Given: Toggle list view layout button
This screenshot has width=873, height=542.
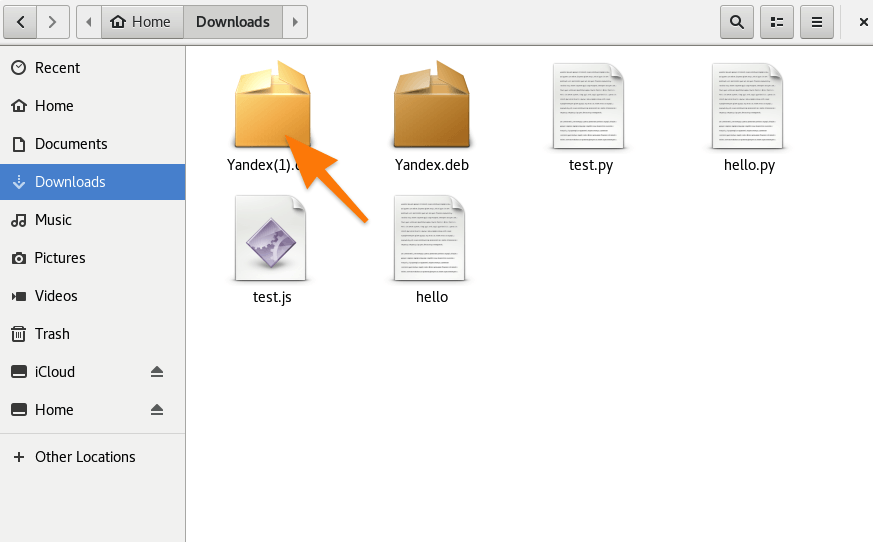Looking at the screenshot, I should click(777, 21).
